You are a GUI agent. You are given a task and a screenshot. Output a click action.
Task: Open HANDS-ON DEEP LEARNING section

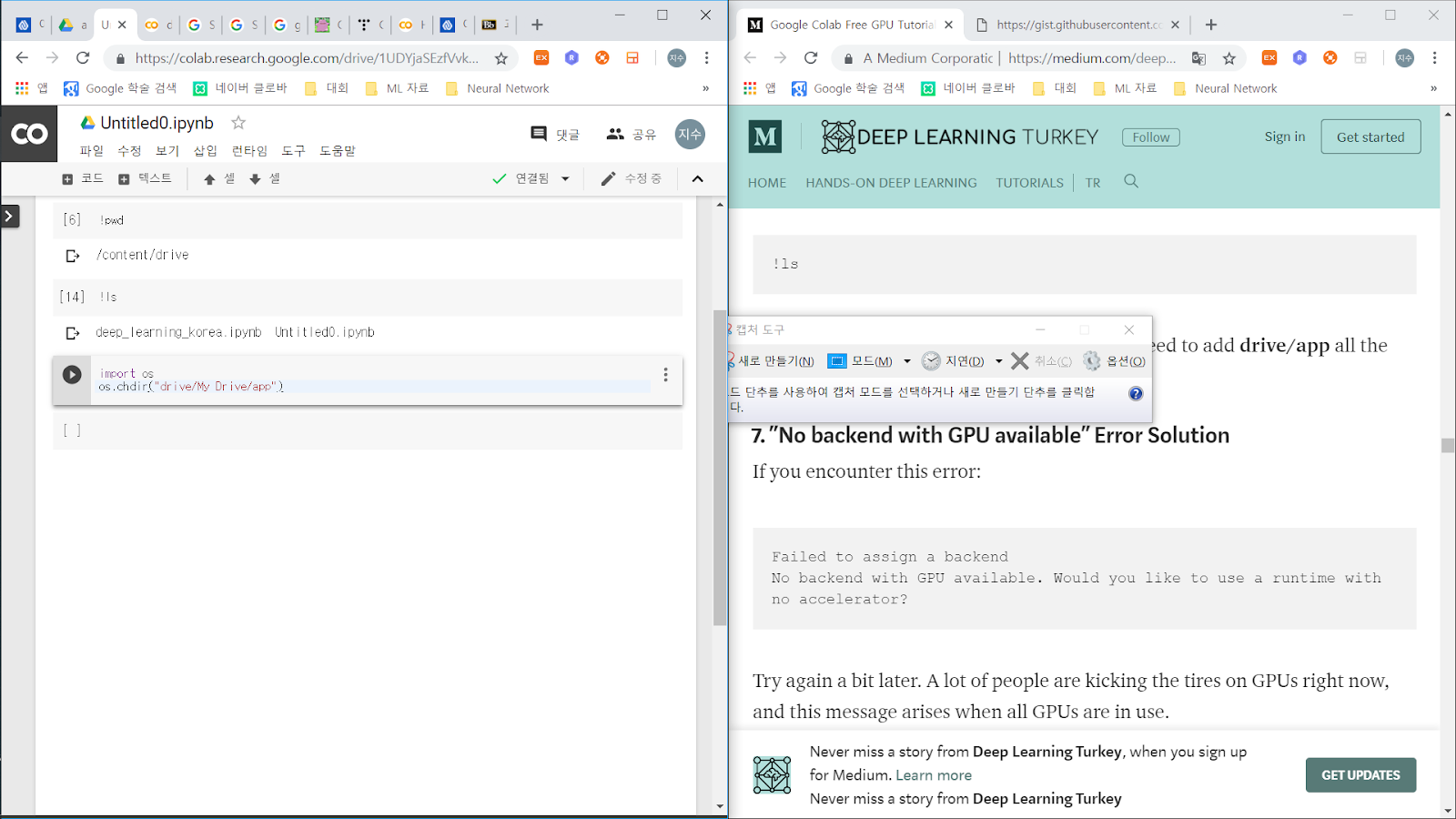coord(891,183)
